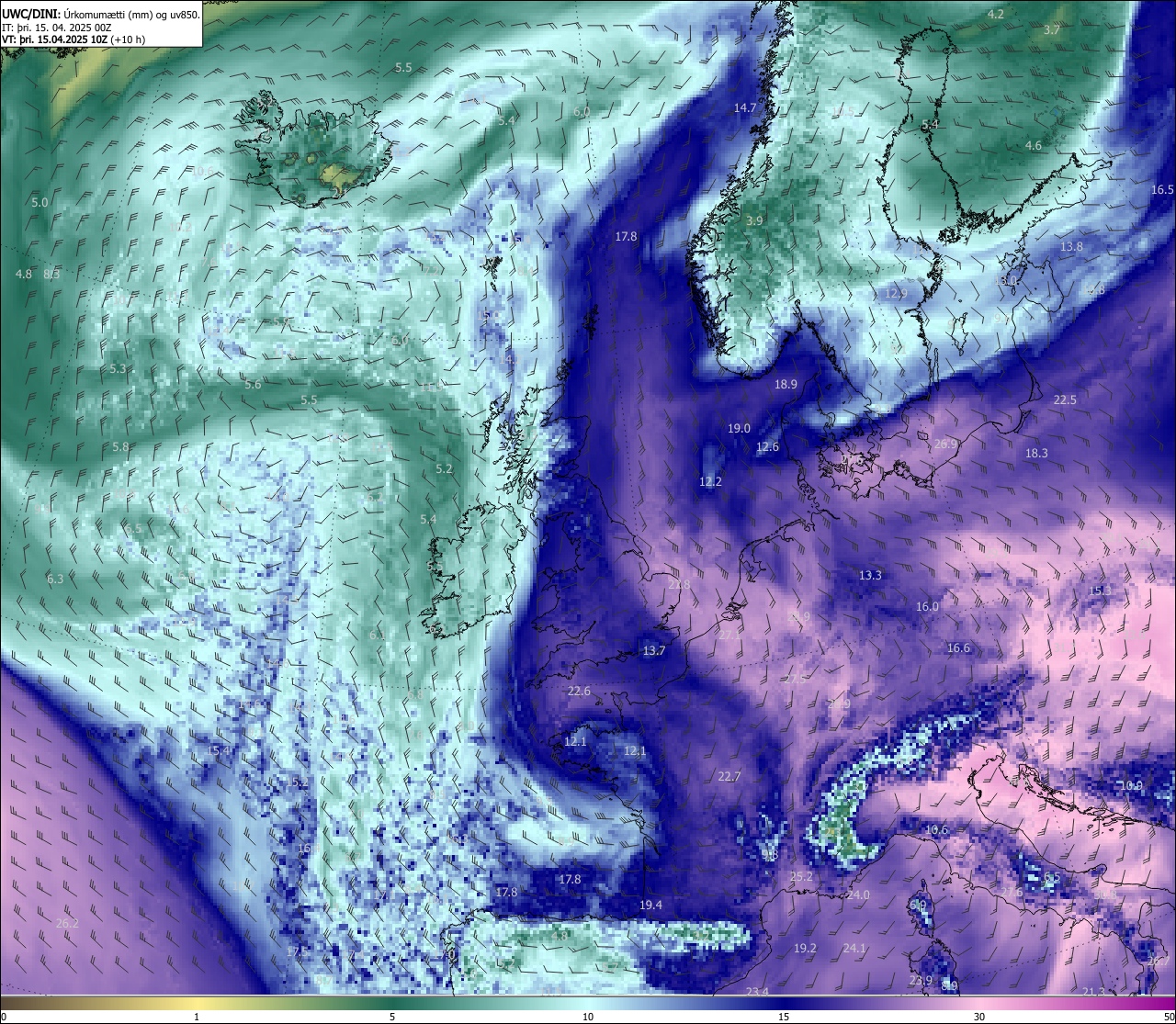This screenshot has height=1024, width=1176.
Task: Click the map value 24.0
Action: pyautogui.click(x=858, y=895)
